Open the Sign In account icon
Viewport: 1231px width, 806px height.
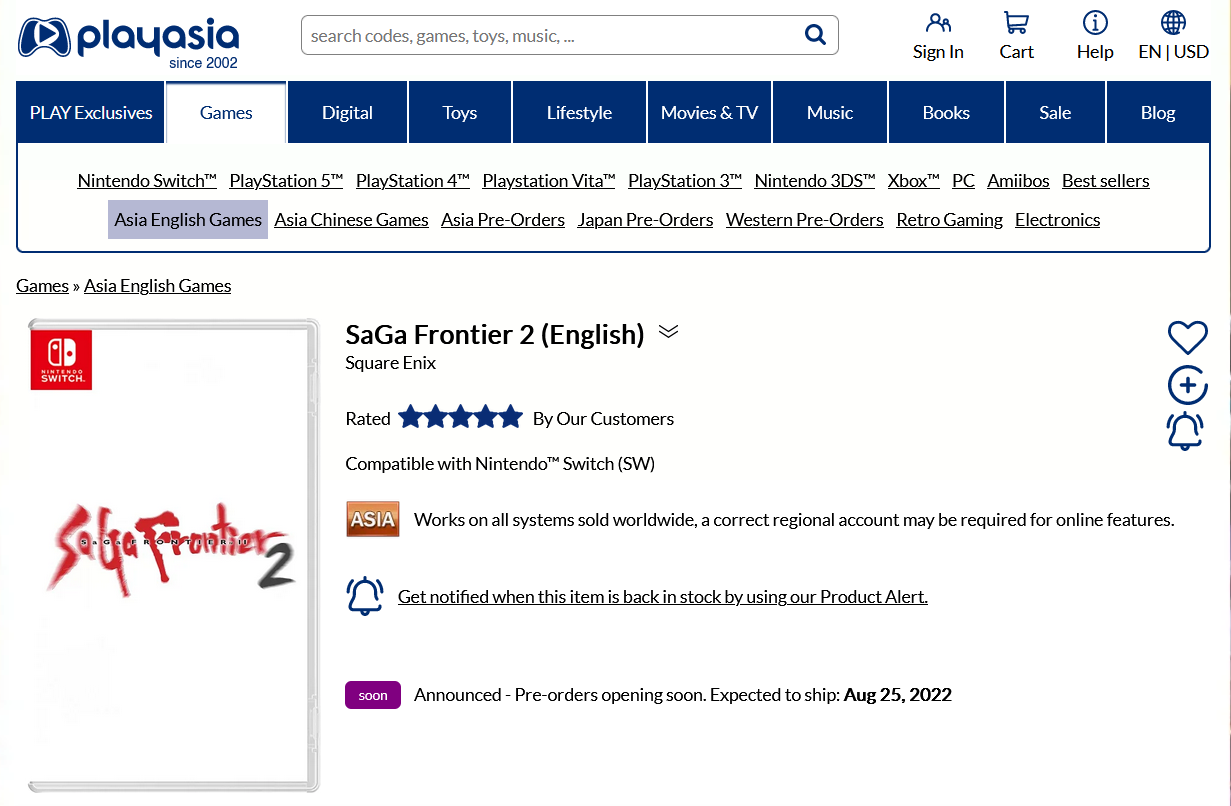tap(938, 24)
